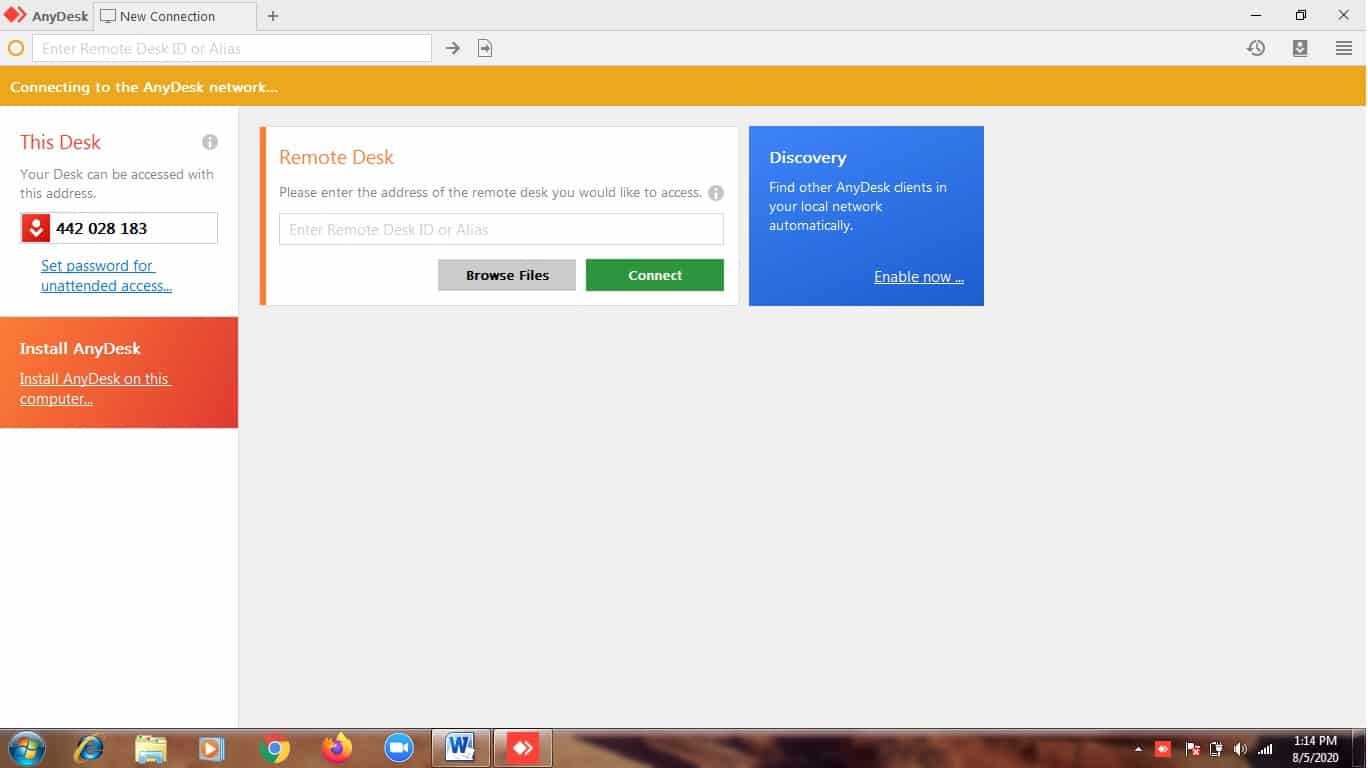
Task: Switch to the New Connection tab
Action: click(175, 16)
